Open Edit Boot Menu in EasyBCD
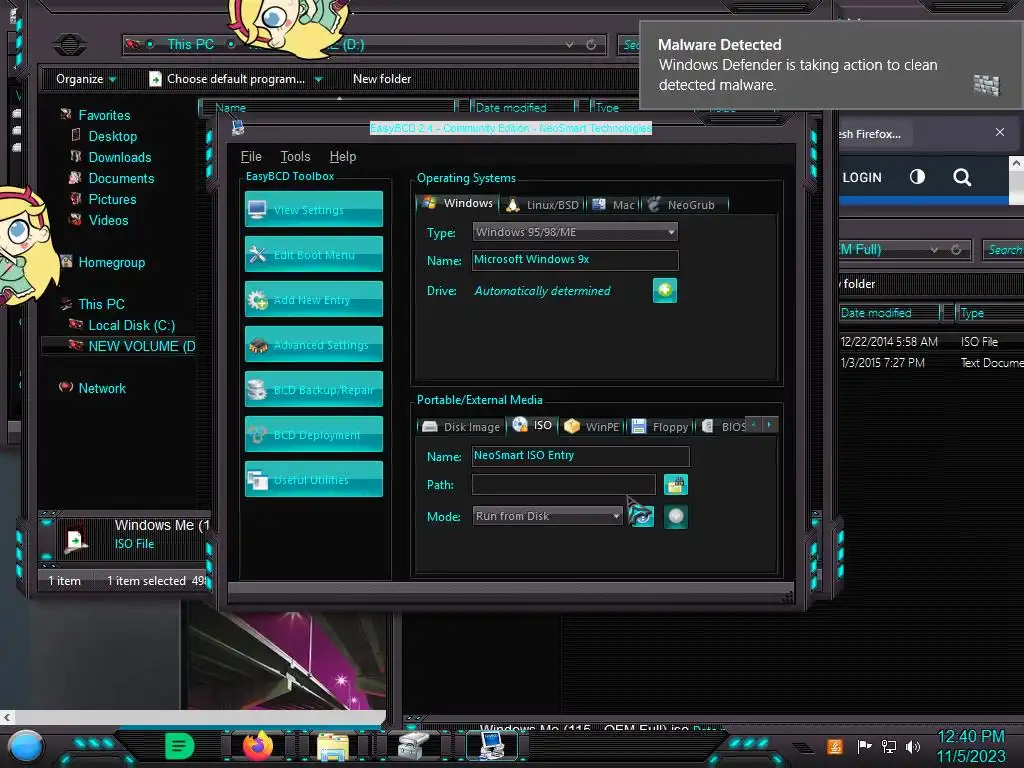This screenshot has height=768, width=1024. (x=313, y=255)
